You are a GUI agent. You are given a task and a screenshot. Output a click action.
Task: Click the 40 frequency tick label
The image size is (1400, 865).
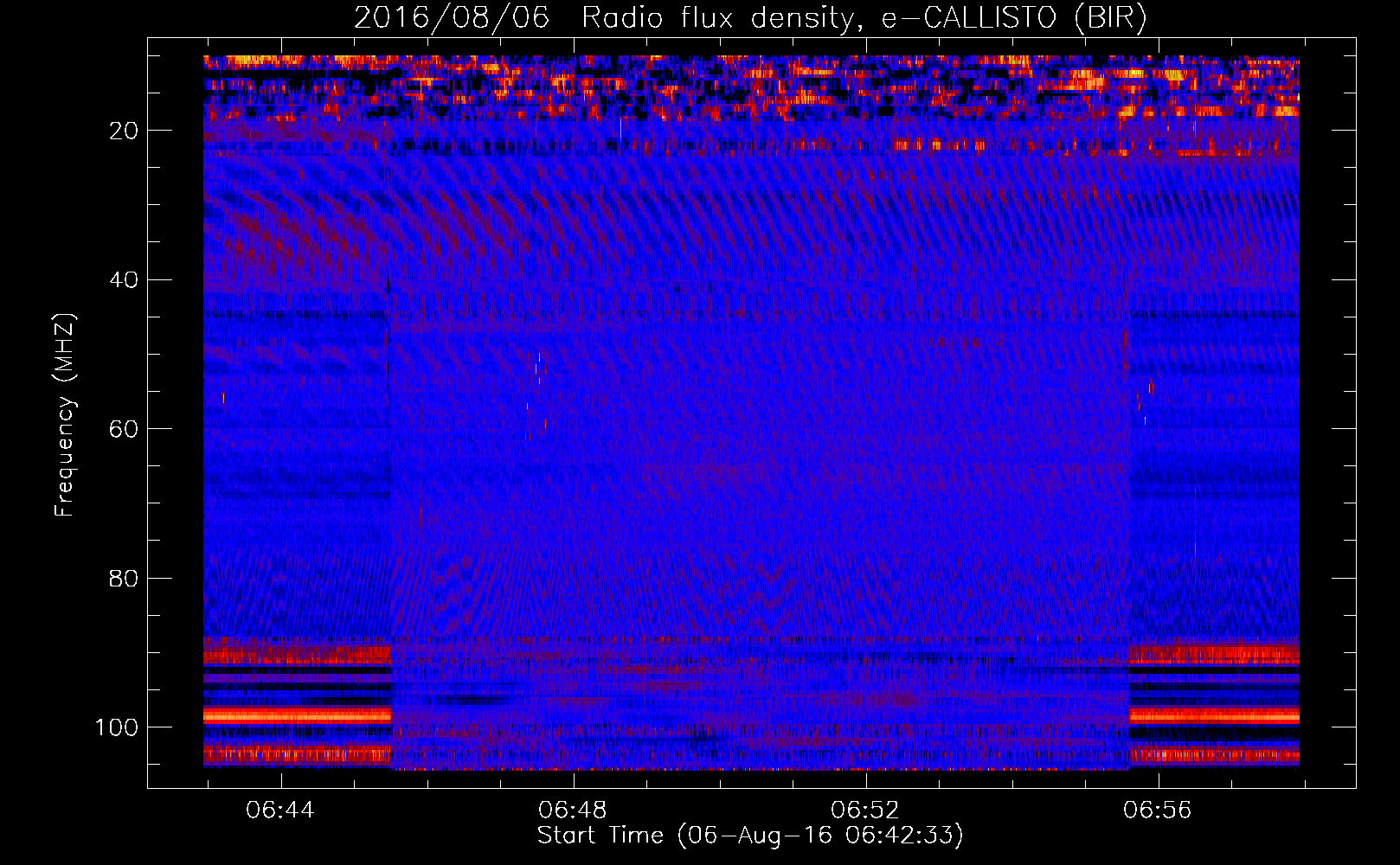(x=125, y=280)
